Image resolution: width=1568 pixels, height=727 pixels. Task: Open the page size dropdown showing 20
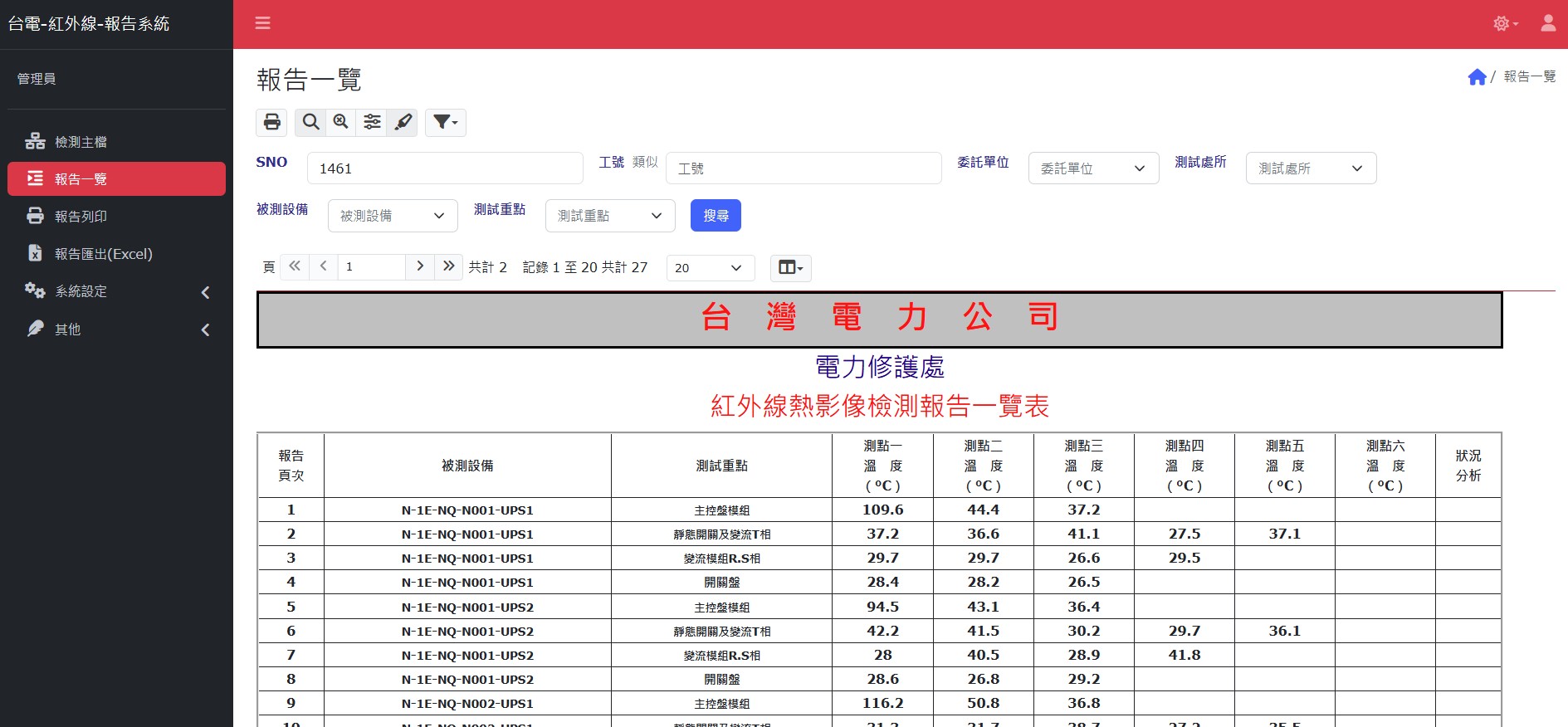click(x=711, y=268)
